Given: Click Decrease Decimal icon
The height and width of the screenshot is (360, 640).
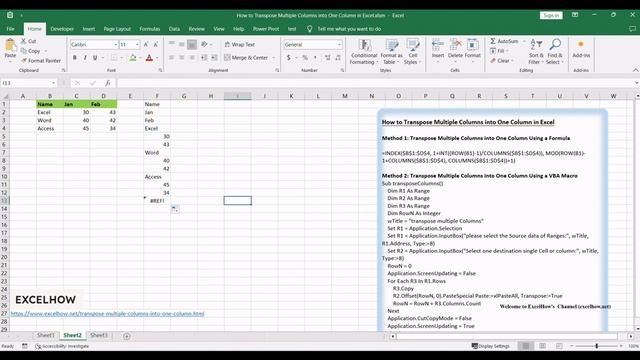Looking at the screenshot, I should click(338, 58).
